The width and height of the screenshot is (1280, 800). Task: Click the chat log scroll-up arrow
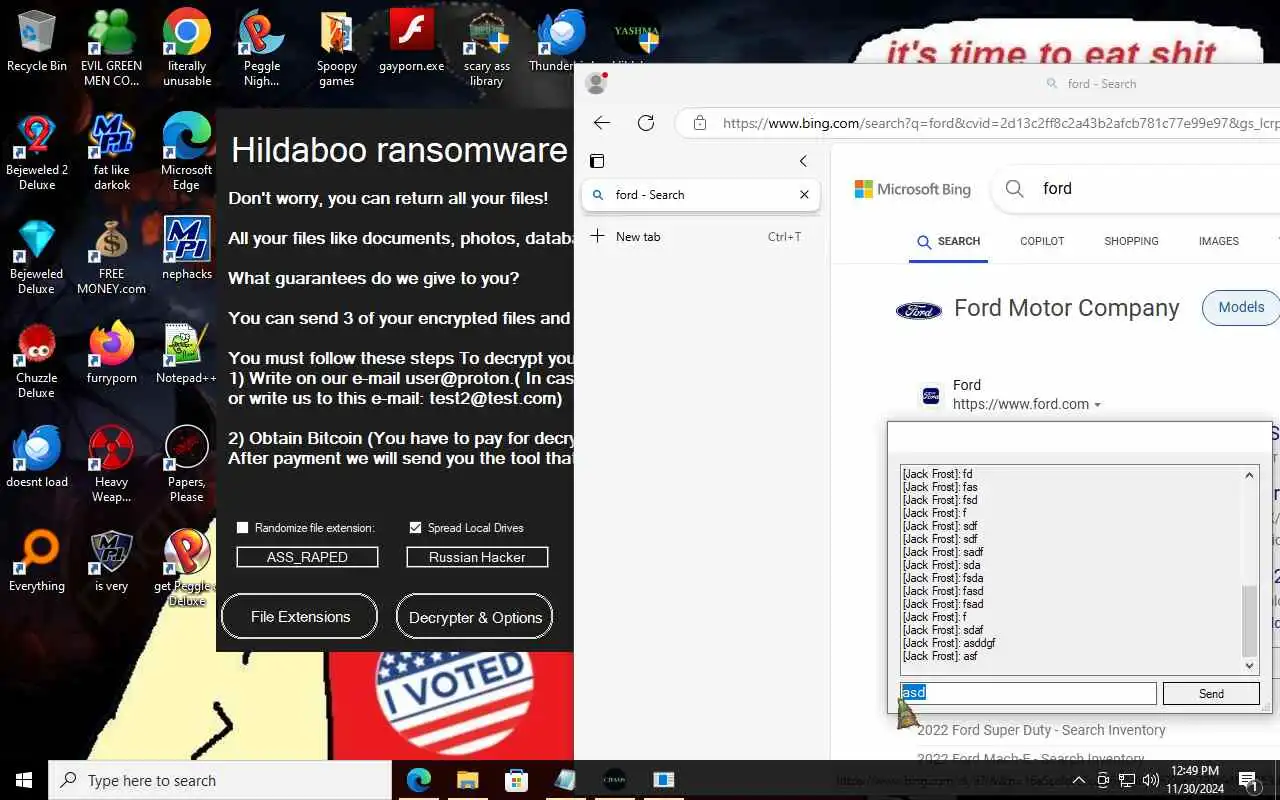click(x=1249, y=476)
